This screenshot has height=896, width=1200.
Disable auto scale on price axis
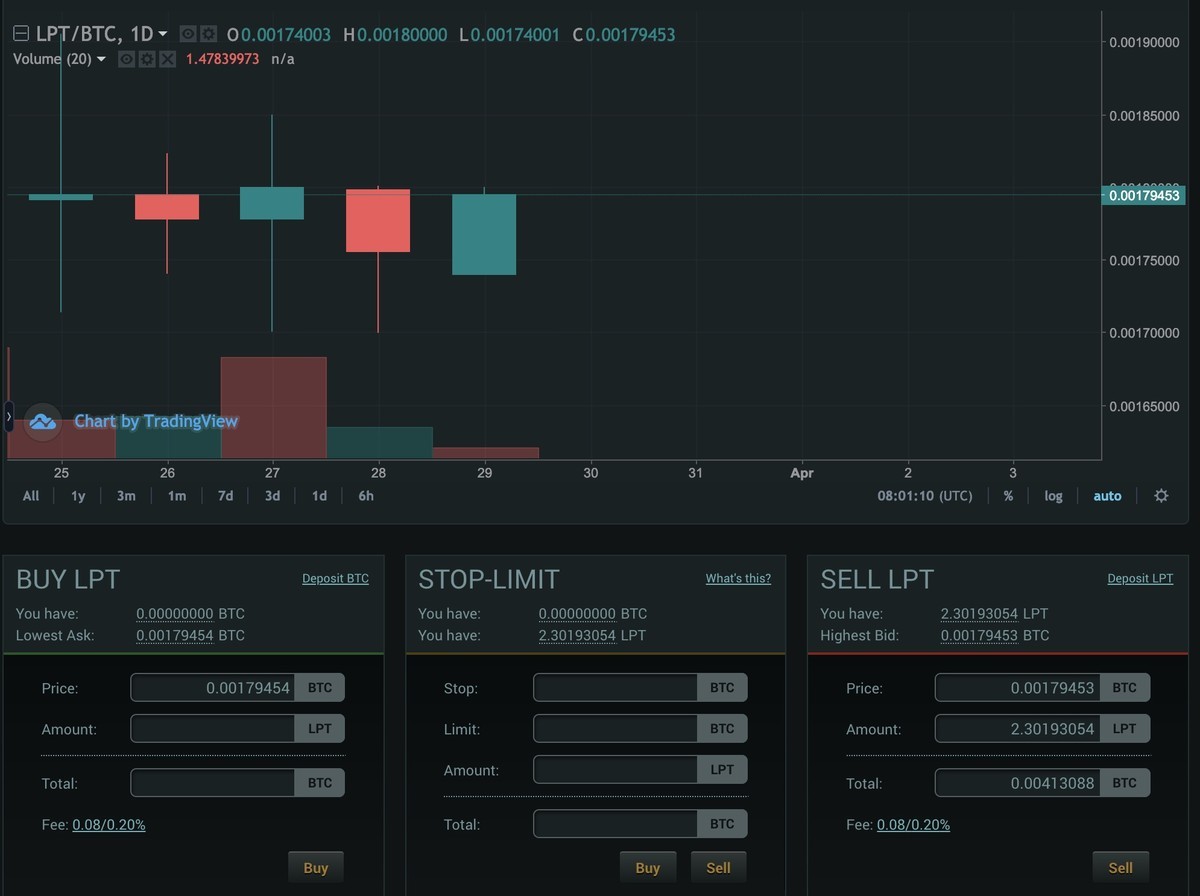click(x=1107, y=495)
